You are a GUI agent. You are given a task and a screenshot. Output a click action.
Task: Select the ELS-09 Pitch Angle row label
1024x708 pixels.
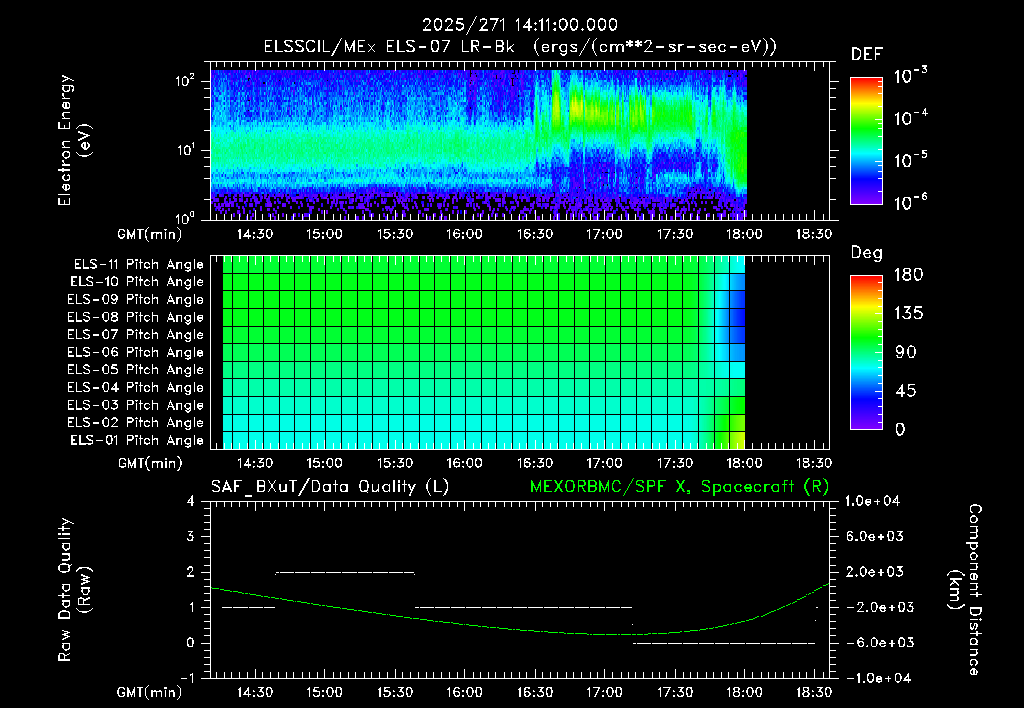[x=136, y=300]
